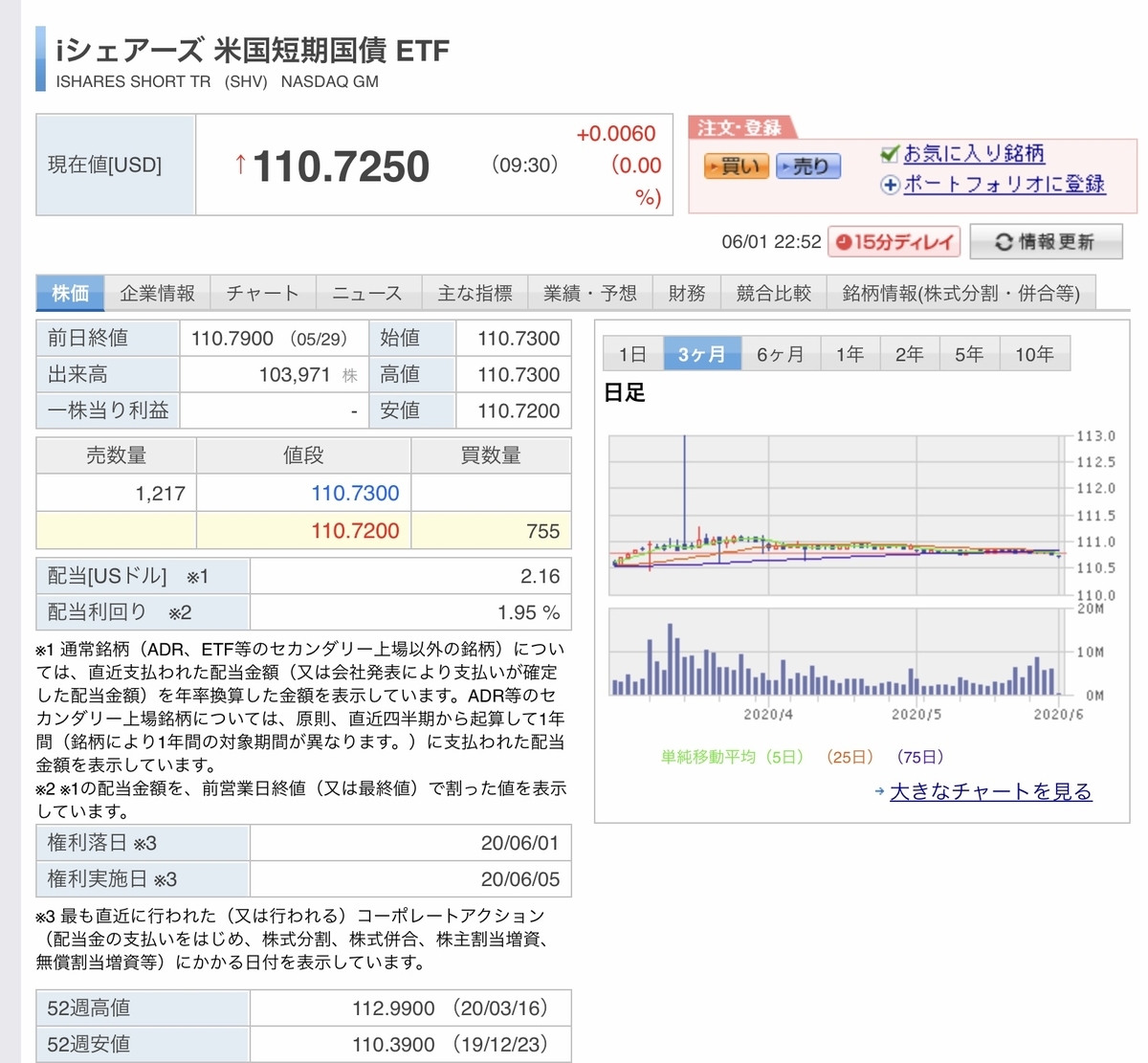Select the 10年 chart range
This screenshot has width=1148, height=1063.
pyautogui.click(x=1034, y=354)
